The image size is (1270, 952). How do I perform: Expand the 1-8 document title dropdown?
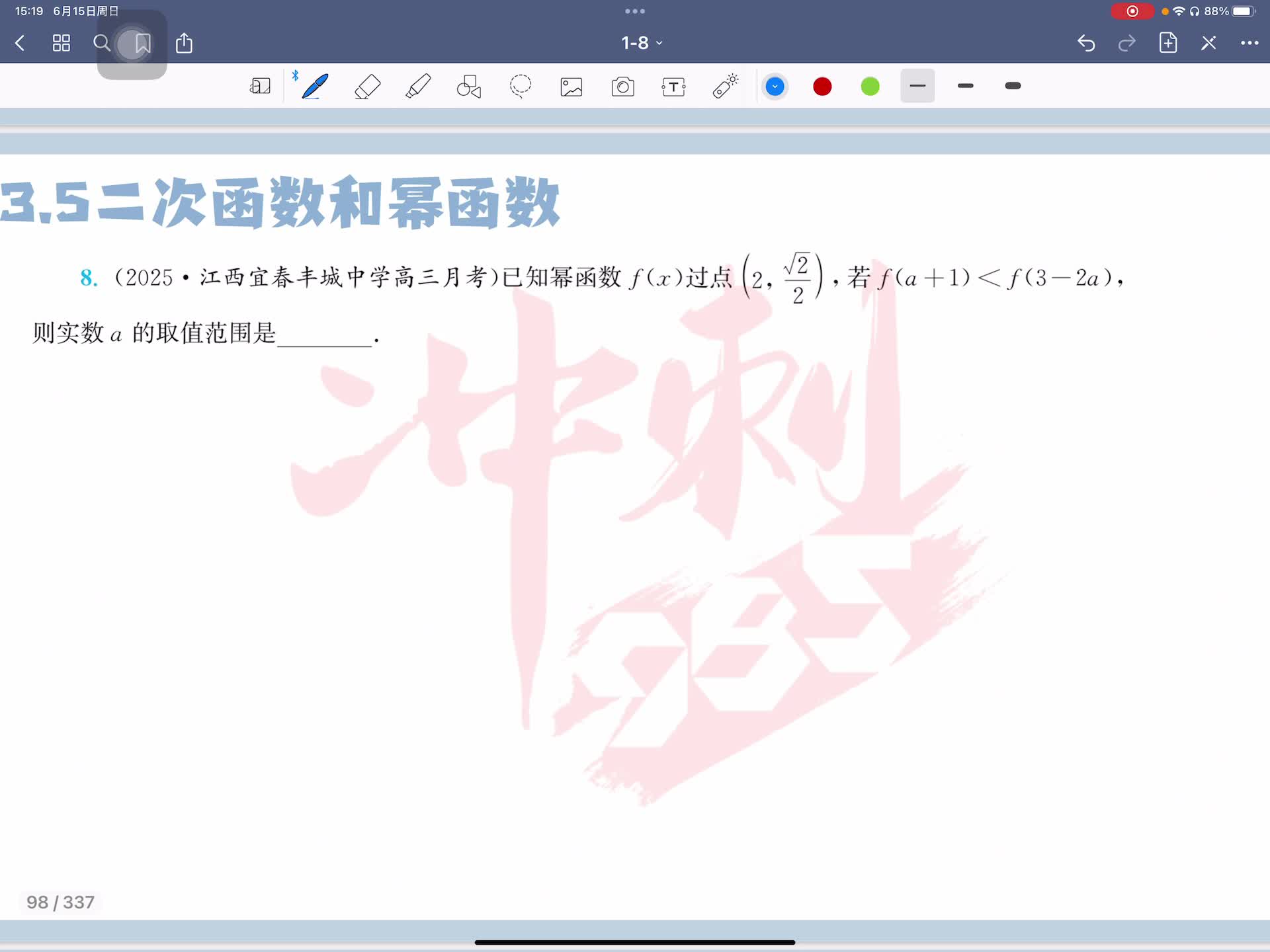pos(641,43)
